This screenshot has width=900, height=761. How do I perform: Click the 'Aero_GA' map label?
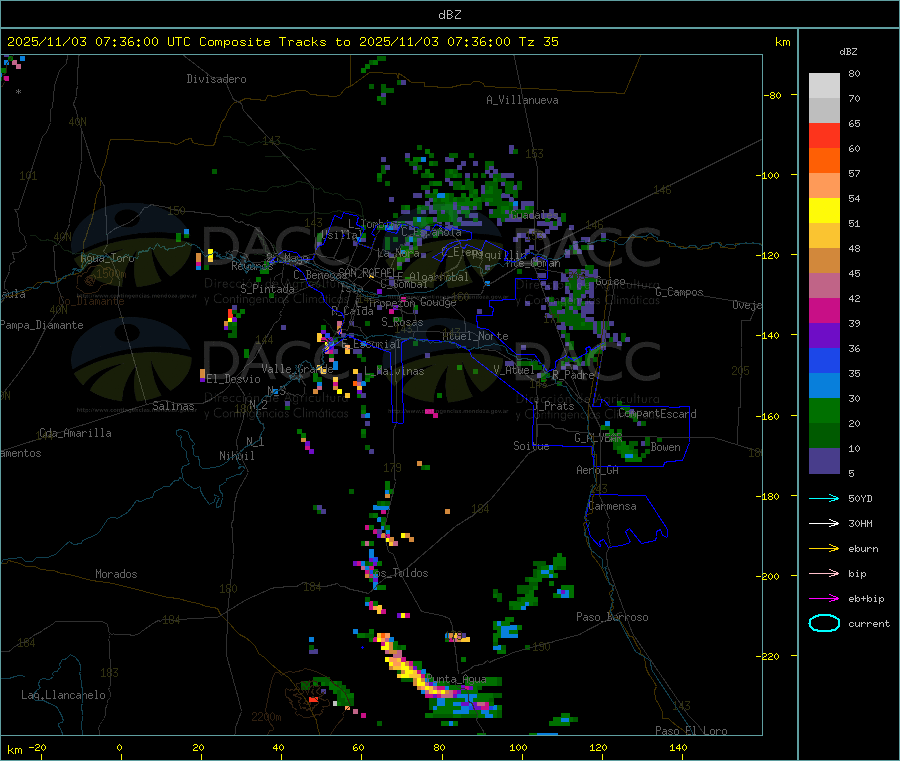[x=597, y=470]
